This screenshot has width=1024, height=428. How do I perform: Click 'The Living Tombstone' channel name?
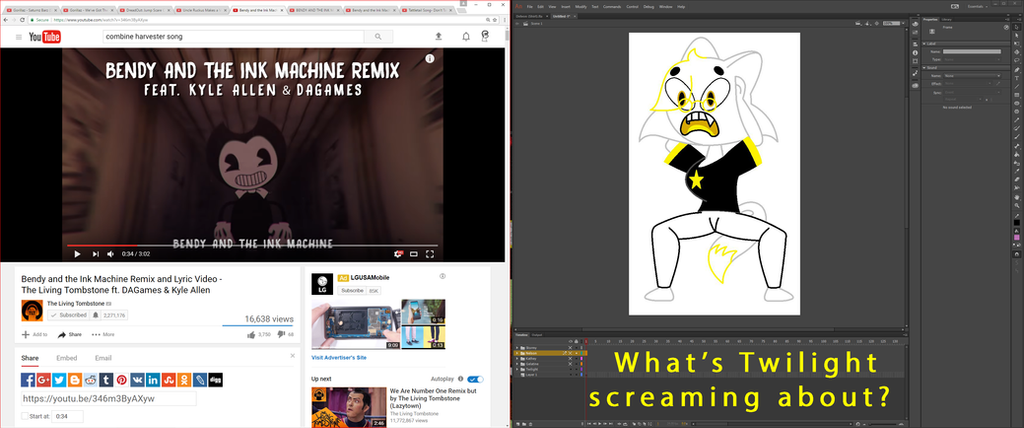(75, 304)
